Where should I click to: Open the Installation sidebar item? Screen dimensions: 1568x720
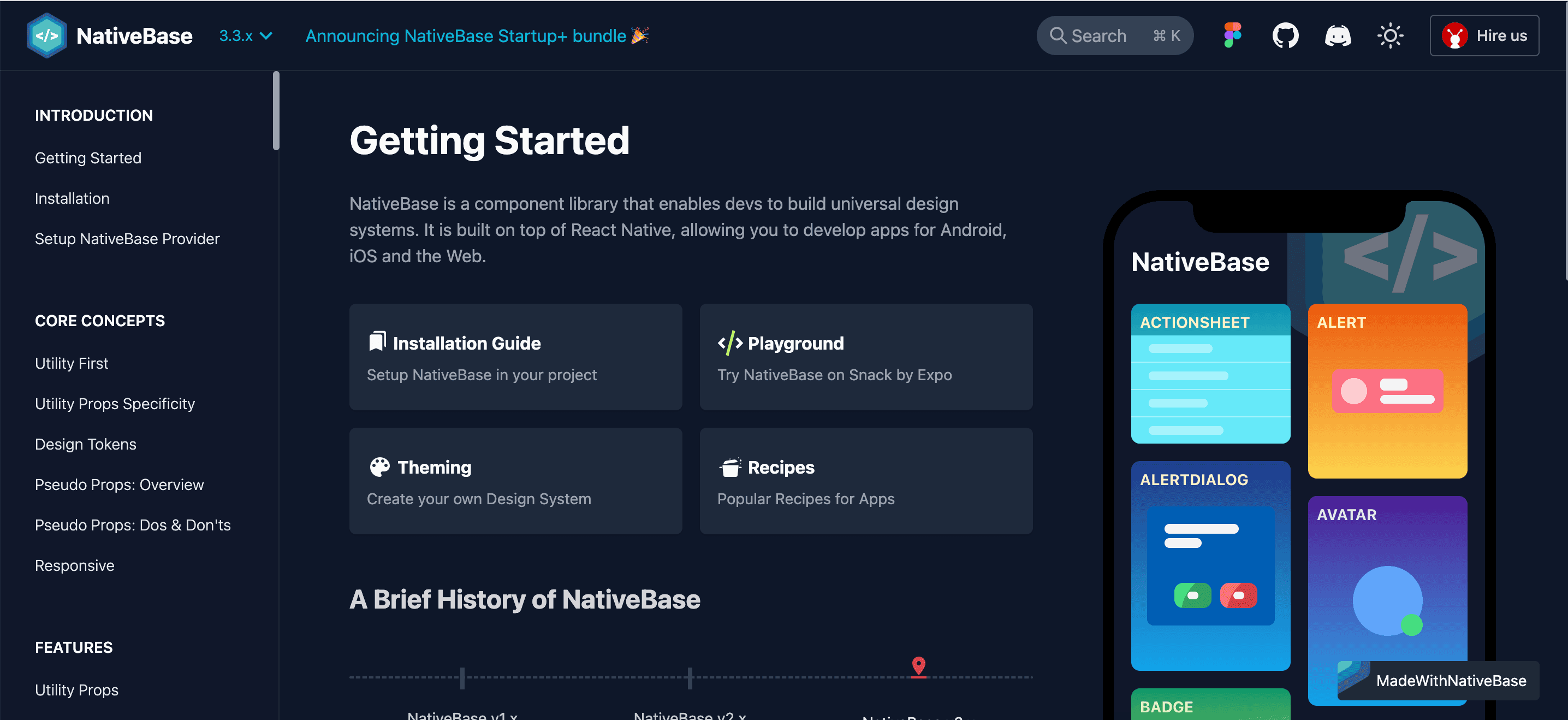point(72,199)
